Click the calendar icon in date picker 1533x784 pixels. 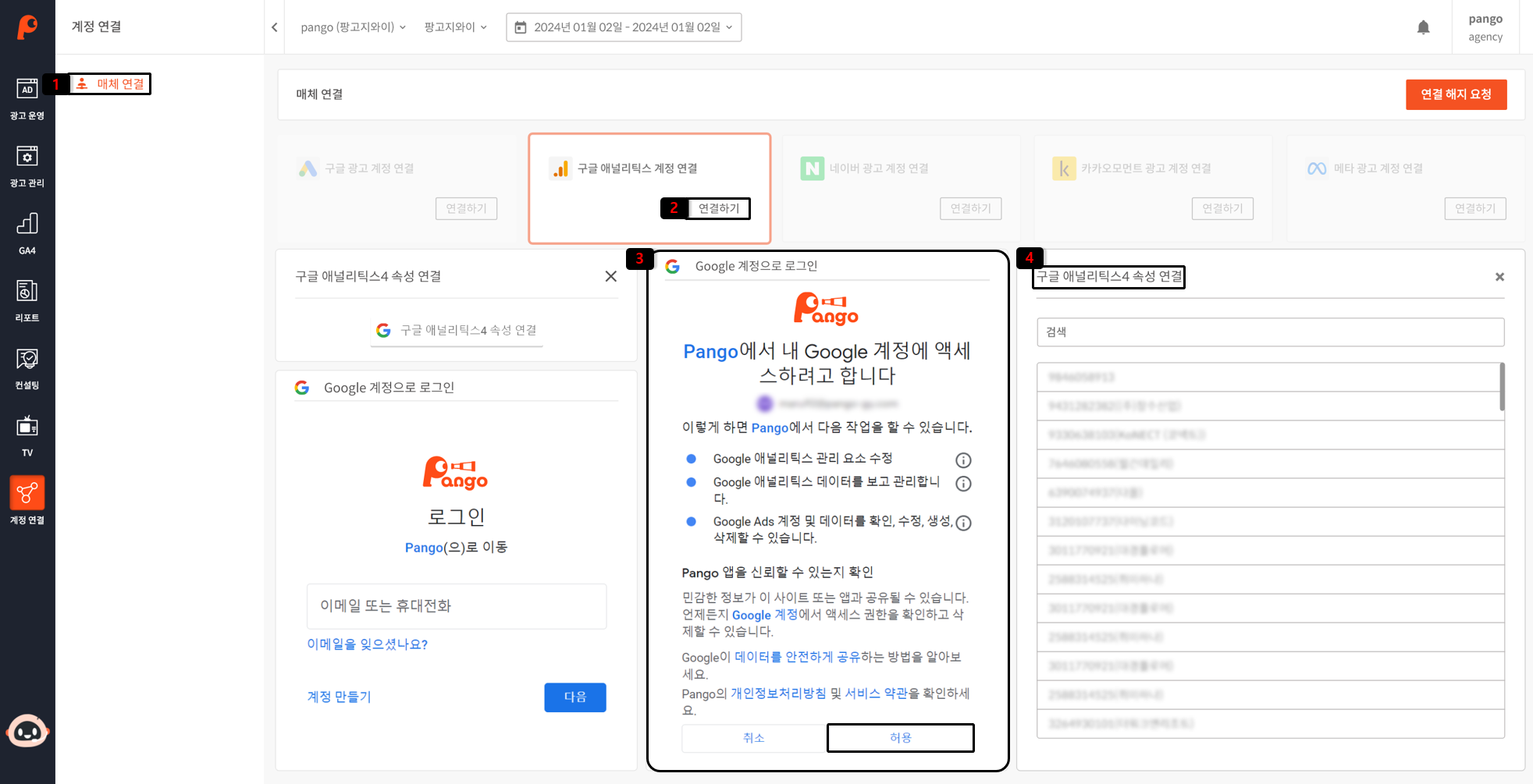pyautogui.click(x=521, y=27)
